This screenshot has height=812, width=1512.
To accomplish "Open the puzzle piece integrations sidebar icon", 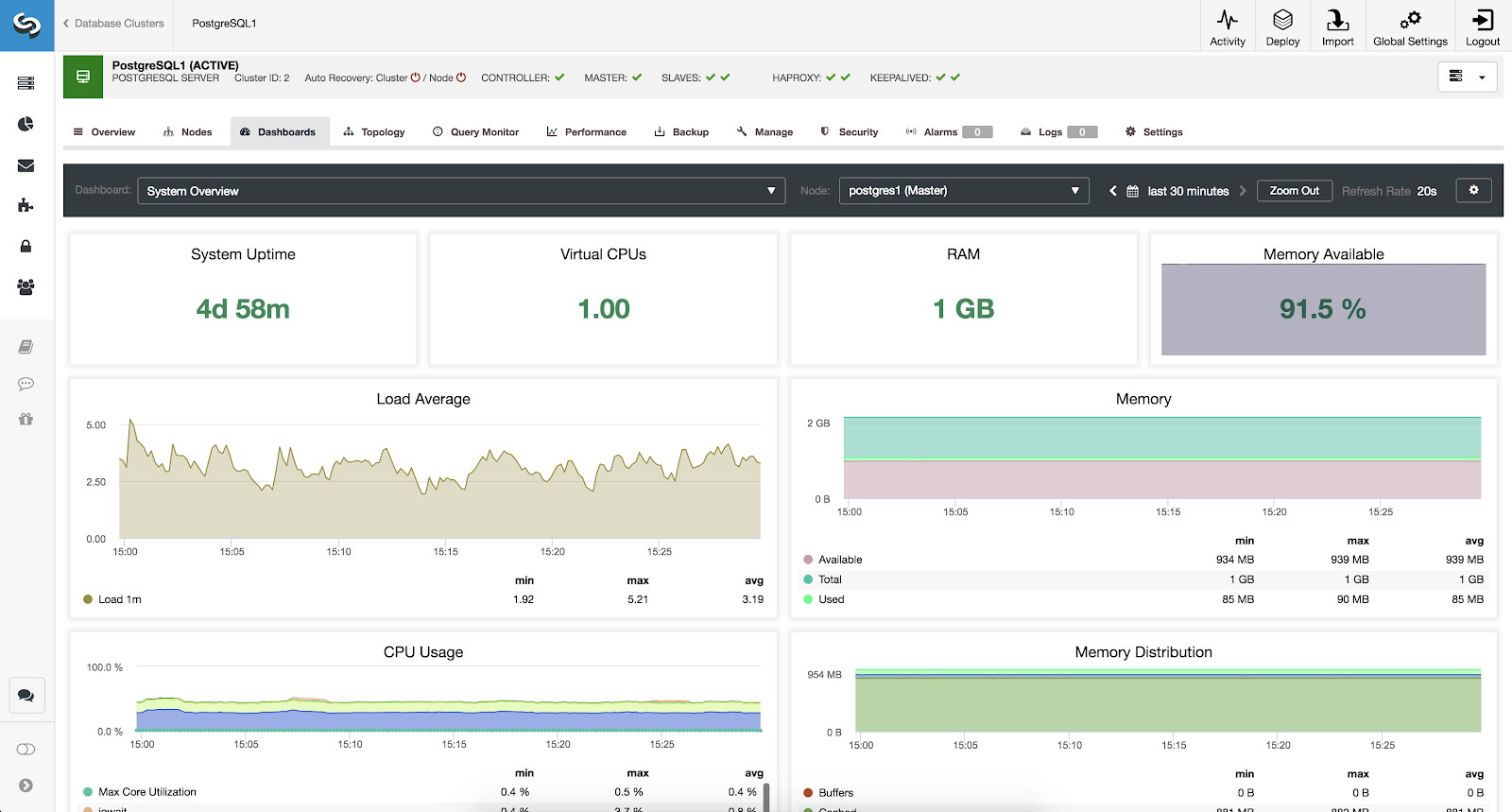I will [26, 205].
